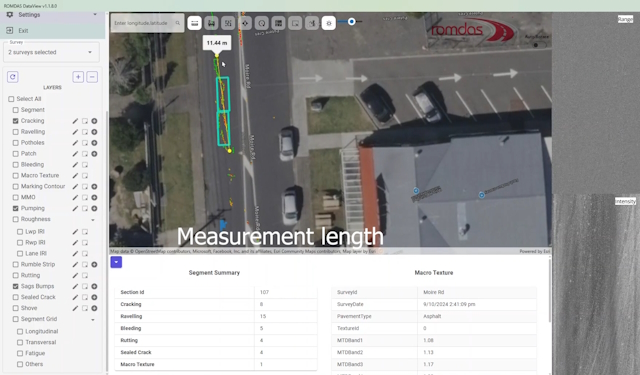Click the note icon for Cracking layer

point(85,121)
